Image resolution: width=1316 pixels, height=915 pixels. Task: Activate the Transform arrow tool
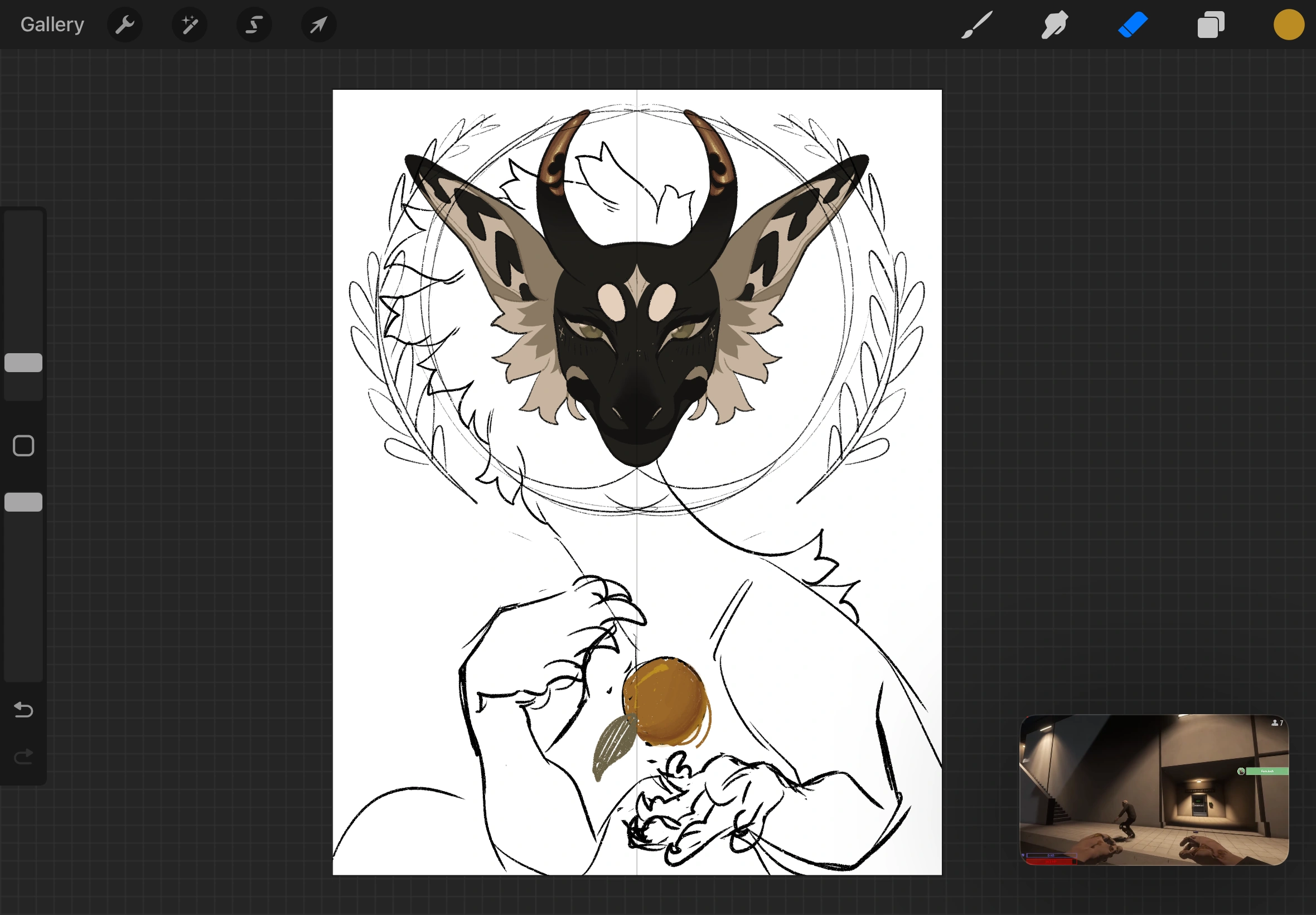[318, 25]
